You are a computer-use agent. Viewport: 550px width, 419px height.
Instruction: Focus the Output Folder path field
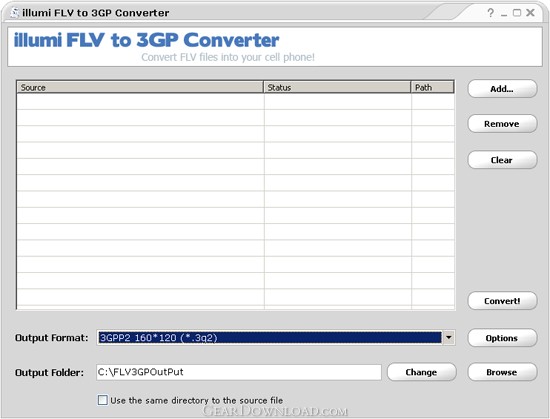(239, 372)
